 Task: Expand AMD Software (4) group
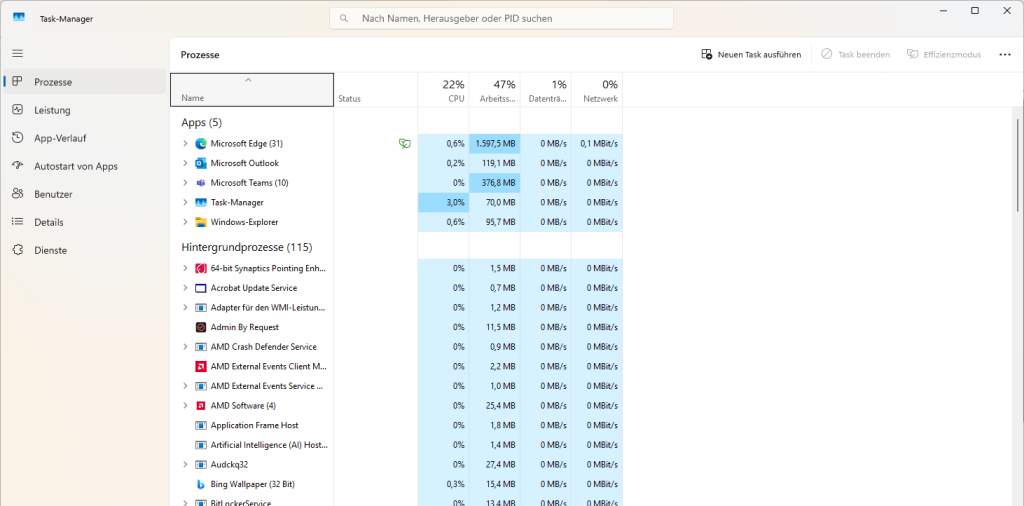click(185, 405)
